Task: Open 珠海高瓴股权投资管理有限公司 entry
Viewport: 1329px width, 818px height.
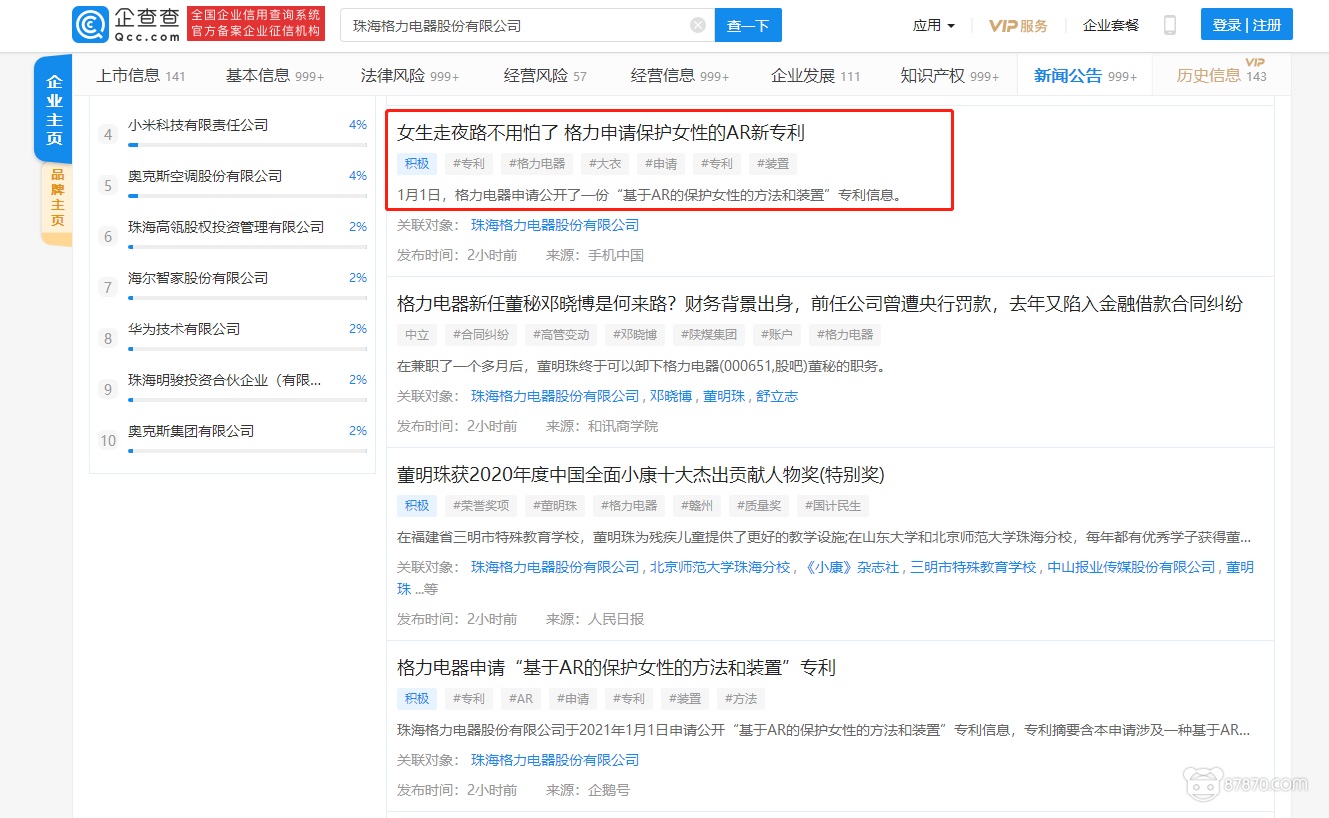Action: pos(226,227)
